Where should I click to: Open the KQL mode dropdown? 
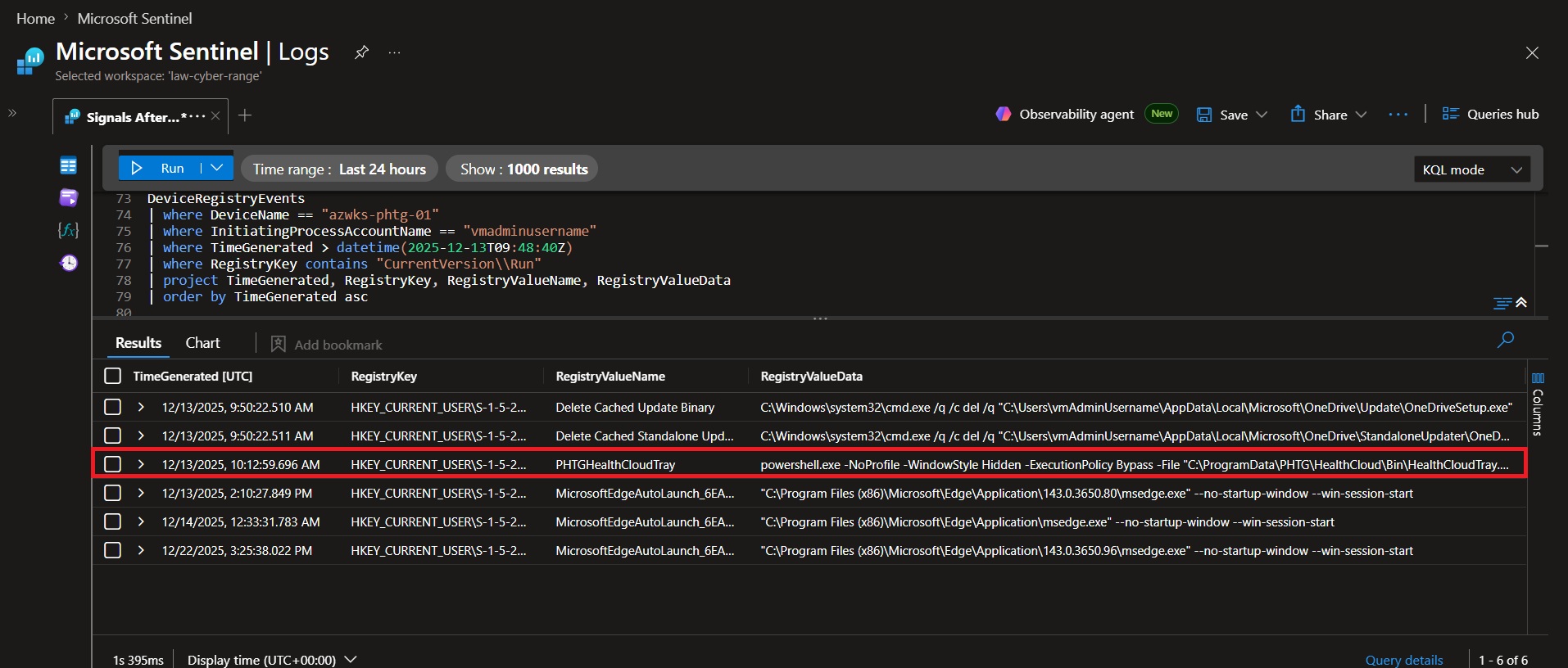[1472, 169]
